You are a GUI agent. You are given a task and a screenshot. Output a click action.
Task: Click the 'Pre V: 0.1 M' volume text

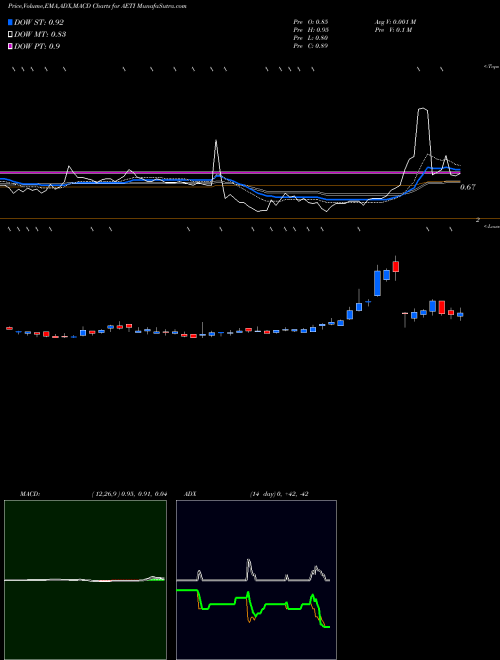click(x=394, y=30)
